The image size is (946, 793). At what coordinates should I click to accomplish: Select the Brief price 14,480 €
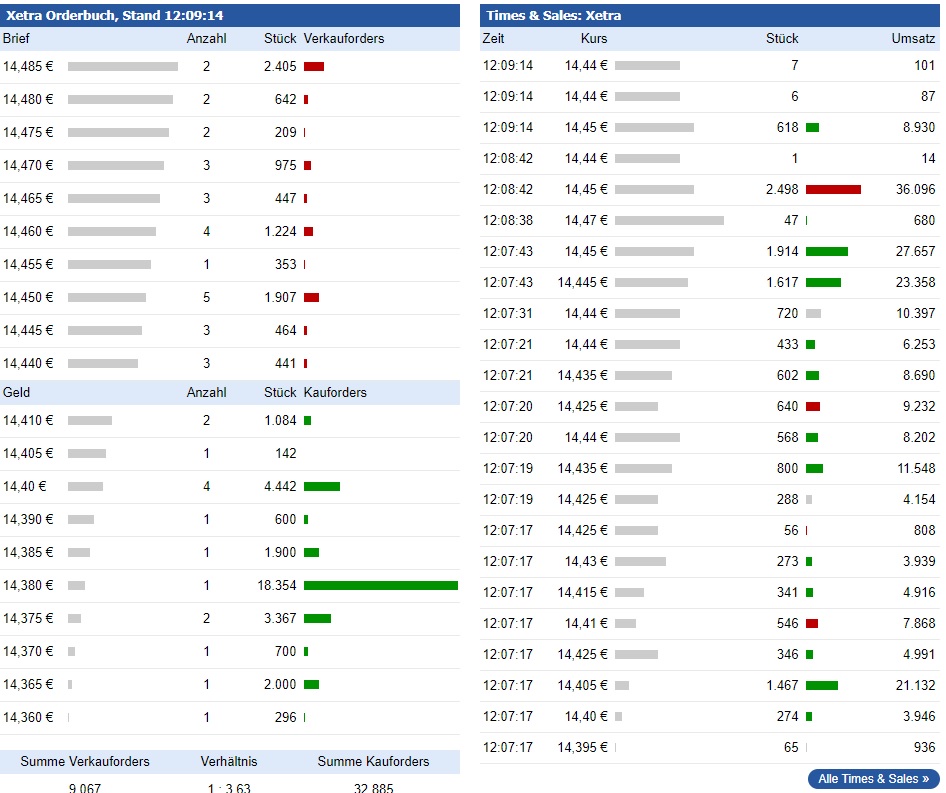(x=28, y=99)
